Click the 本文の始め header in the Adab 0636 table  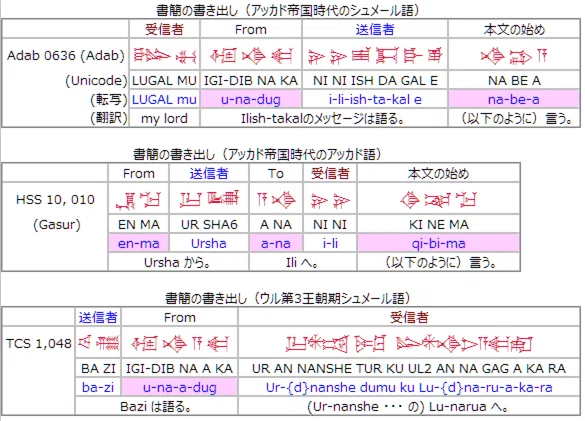(x=514, y=29)
